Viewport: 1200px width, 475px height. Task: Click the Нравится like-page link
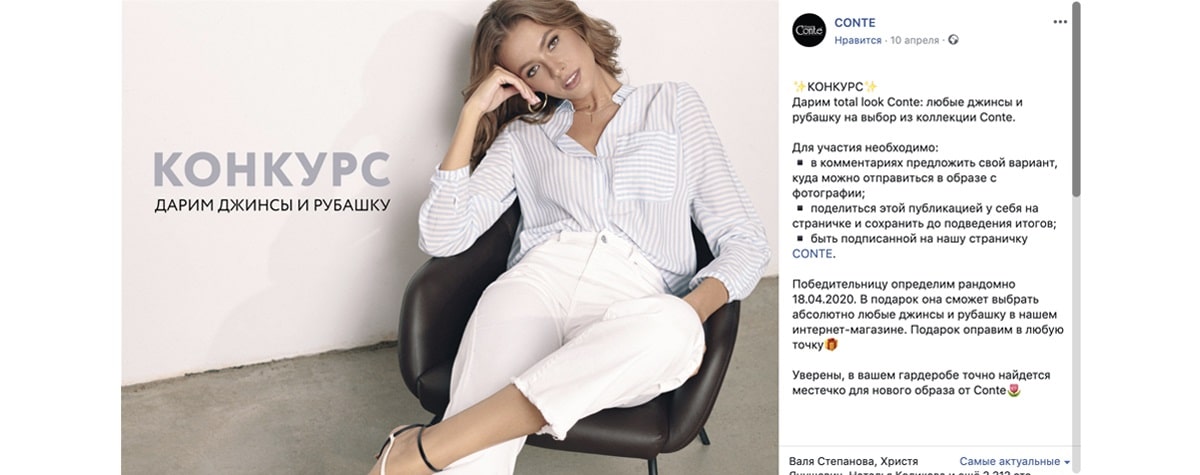point(858,40)
